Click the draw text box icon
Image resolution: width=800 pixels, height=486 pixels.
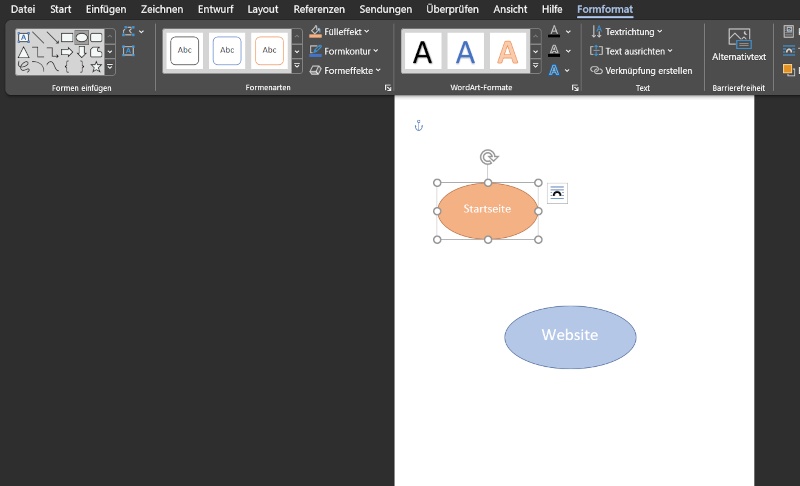129,51
